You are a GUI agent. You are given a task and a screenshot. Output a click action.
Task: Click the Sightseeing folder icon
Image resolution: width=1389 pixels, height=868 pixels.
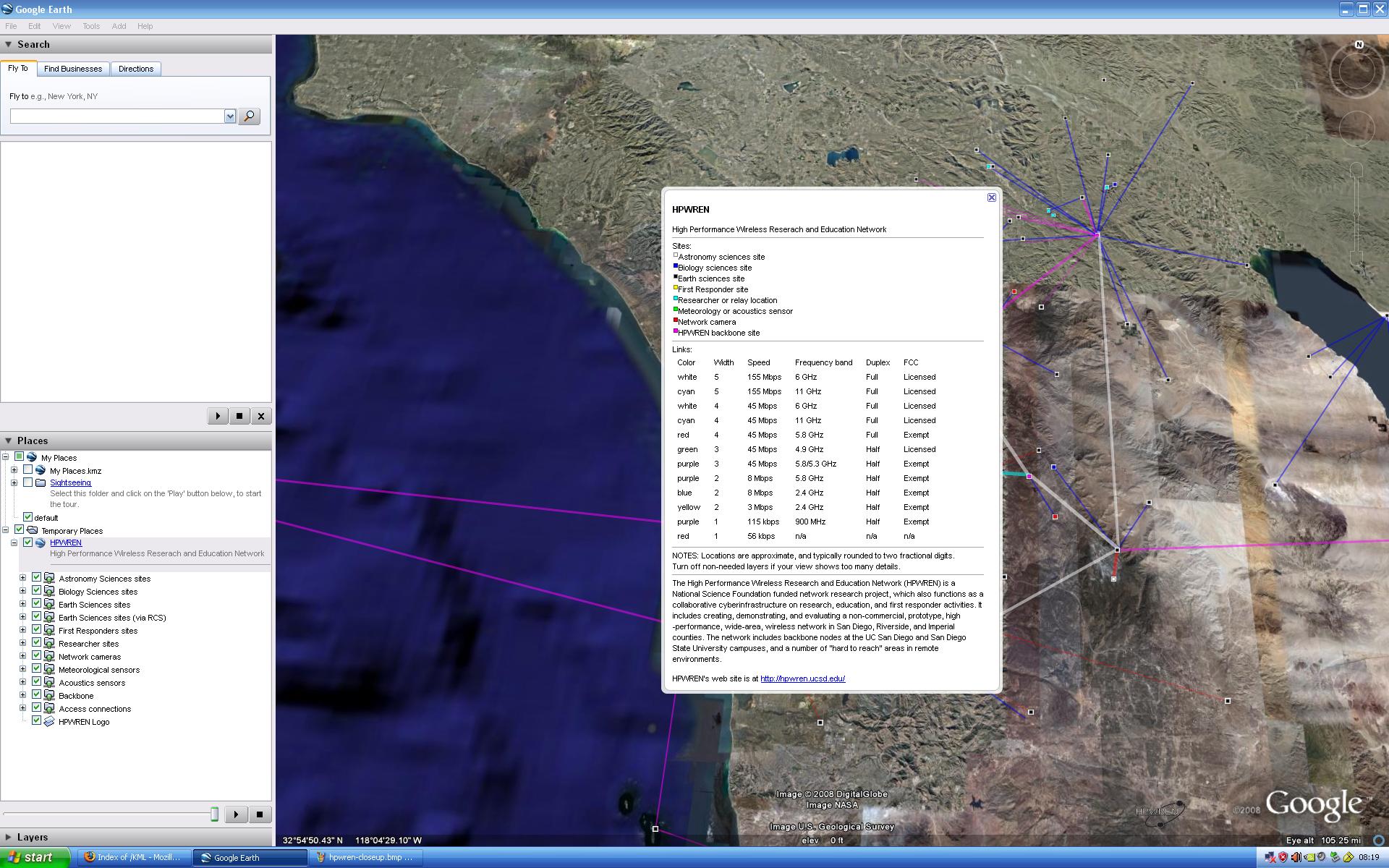(41, 482)
